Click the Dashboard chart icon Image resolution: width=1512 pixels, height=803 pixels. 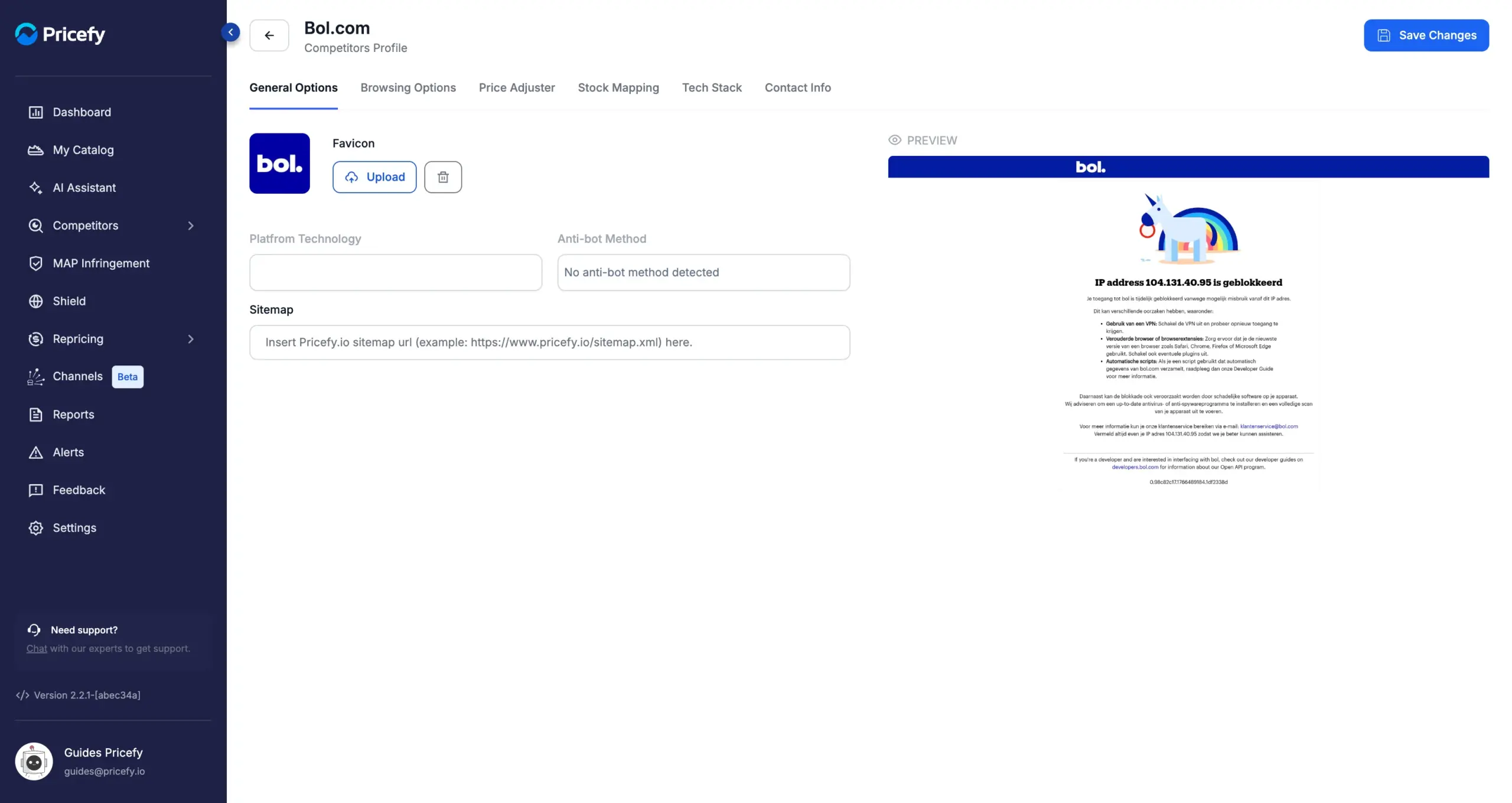[36, 112]
